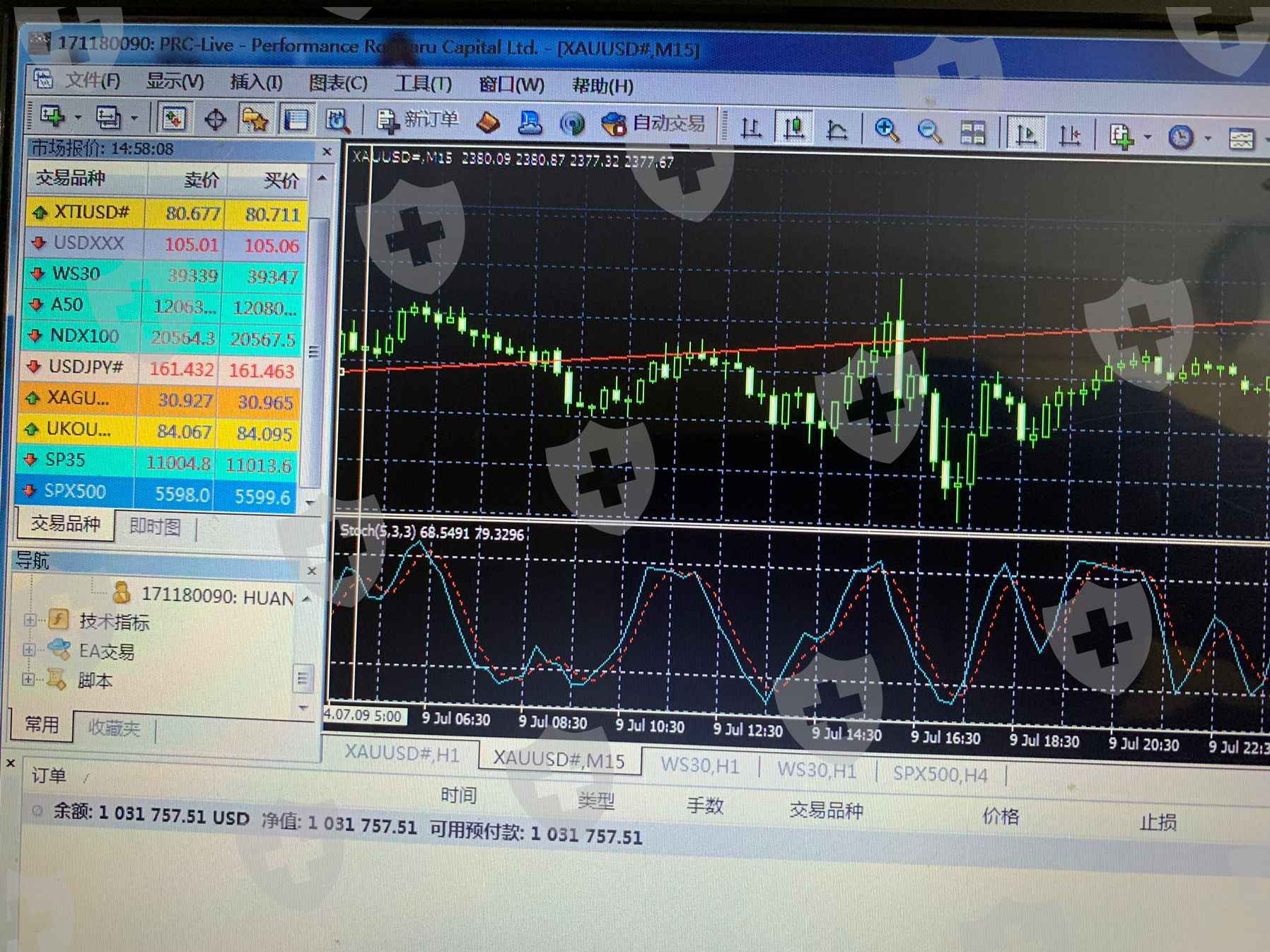Image resolution: width=1270 pixels, height=952 pixels.
Task: Select the USDJPY# row in market watch
Action: tap(85, 367)
